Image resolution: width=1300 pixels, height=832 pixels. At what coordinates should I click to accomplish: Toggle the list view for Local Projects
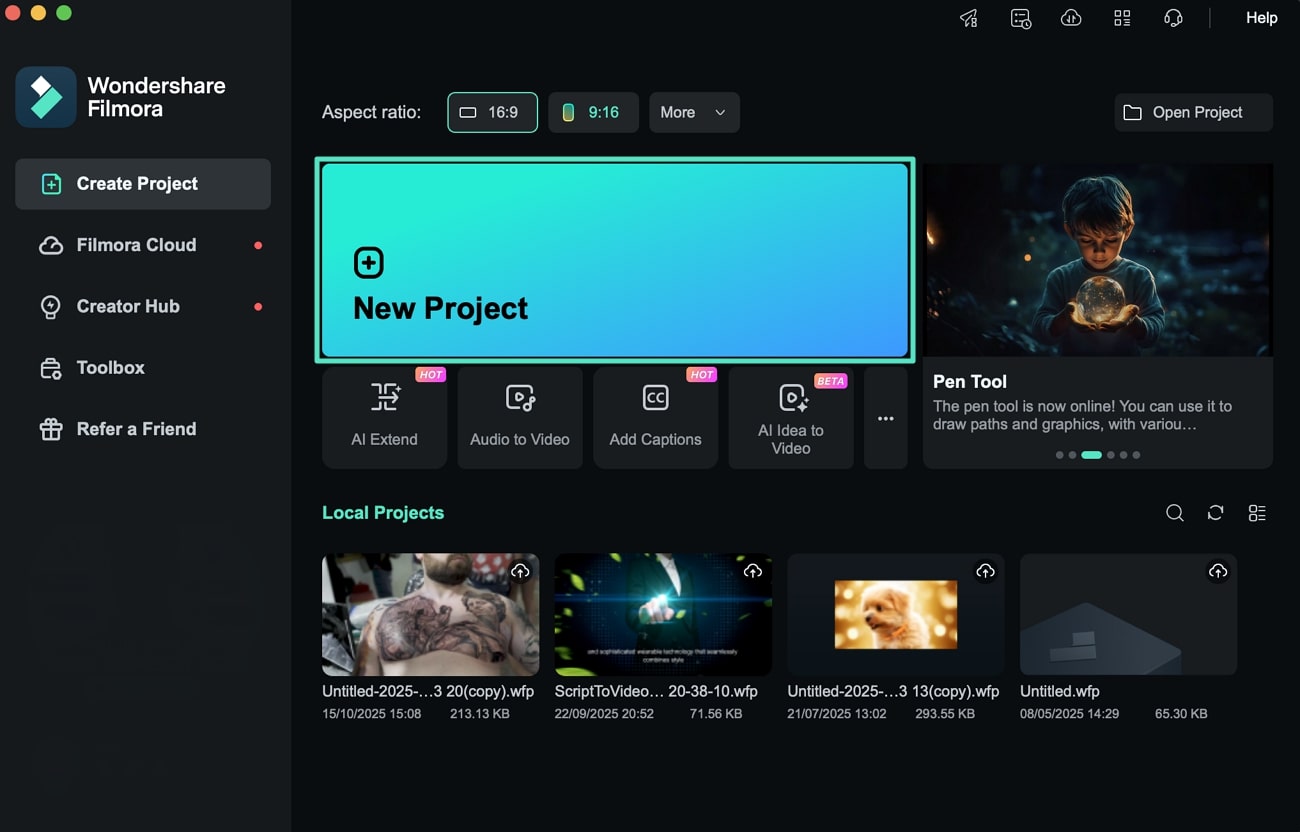[1257, 512]
